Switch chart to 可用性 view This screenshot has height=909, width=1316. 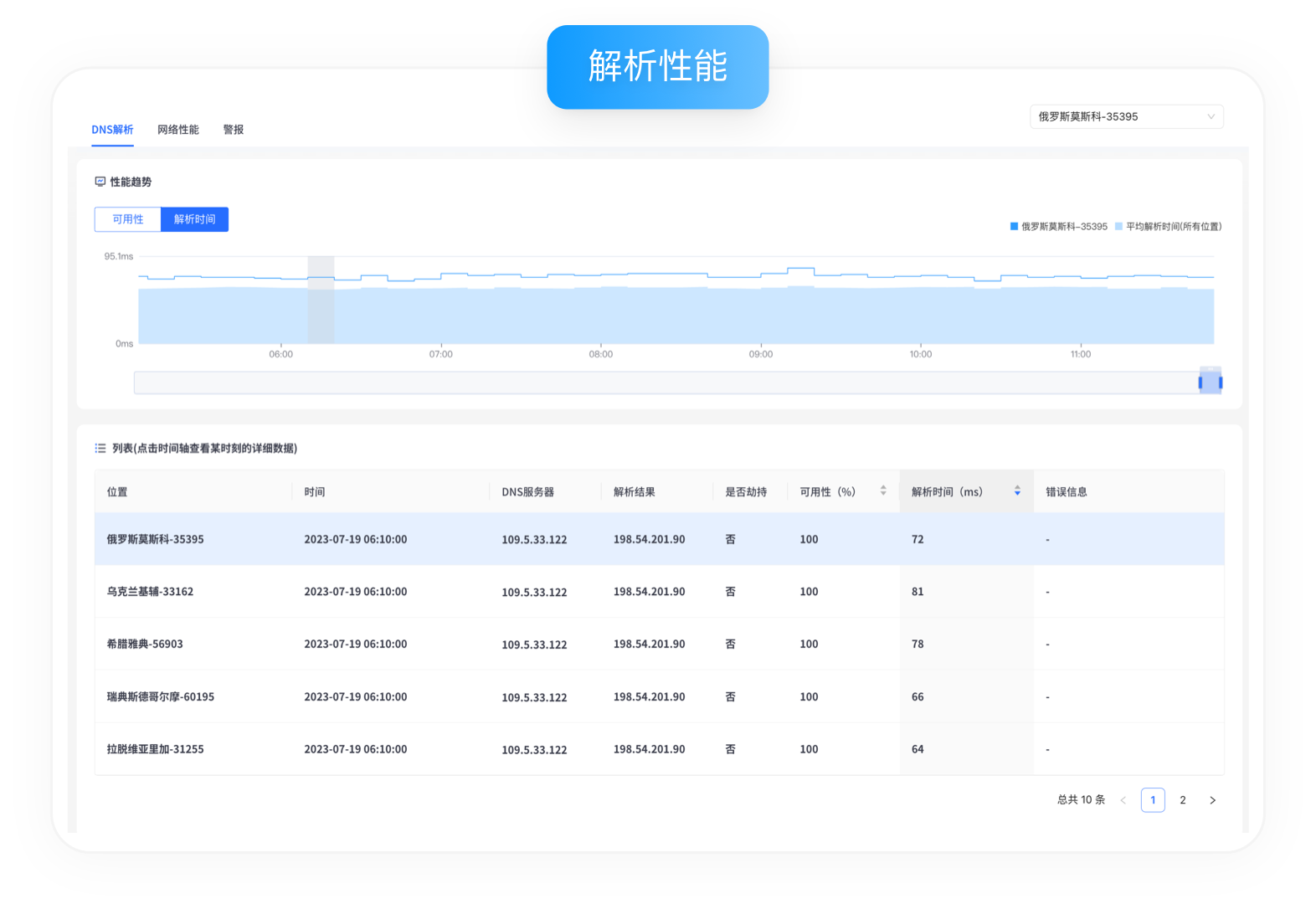click(128, 219)
